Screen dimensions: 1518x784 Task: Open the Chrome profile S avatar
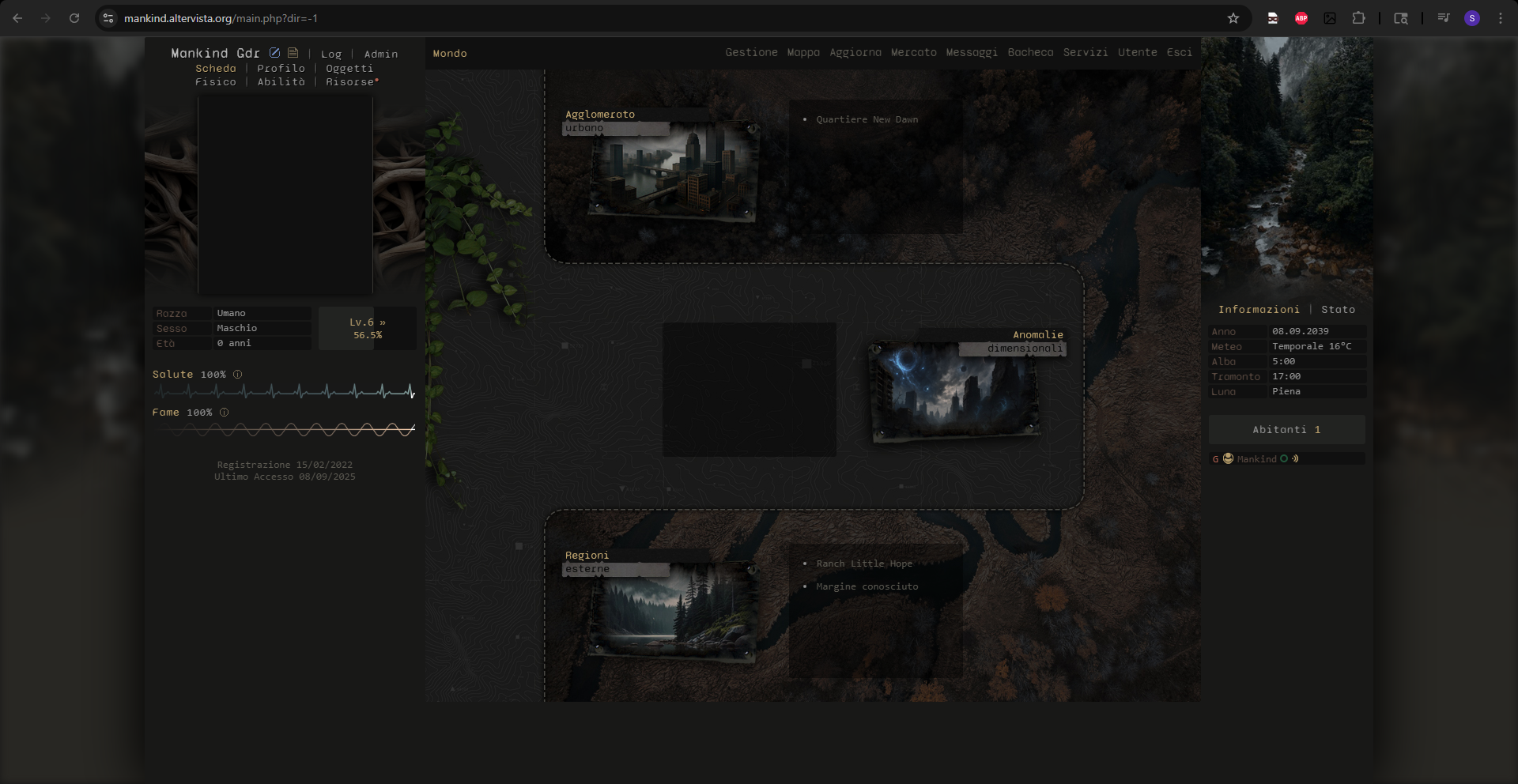[1472, 18]
